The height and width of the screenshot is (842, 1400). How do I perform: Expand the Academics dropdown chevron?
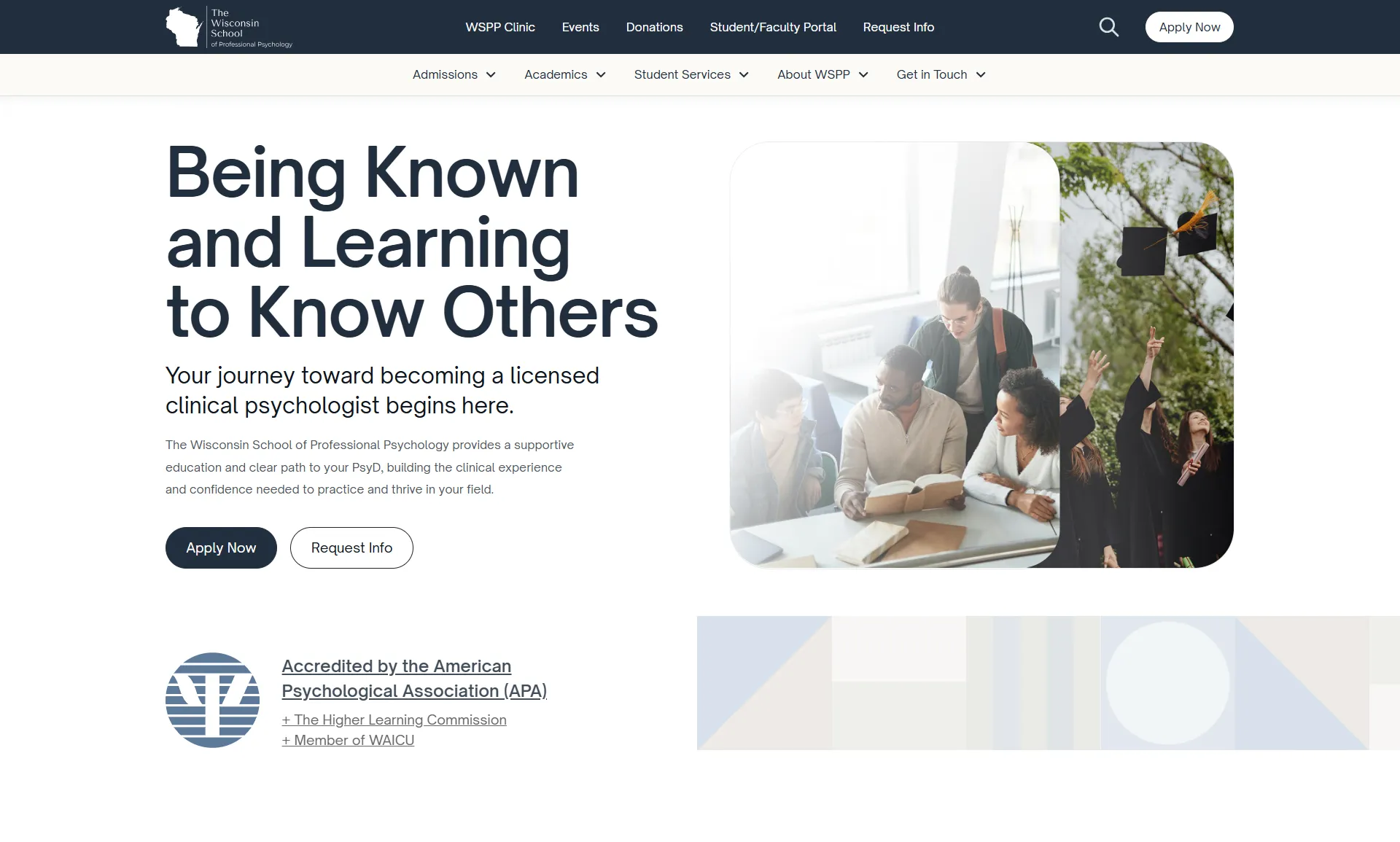point(601,75)
